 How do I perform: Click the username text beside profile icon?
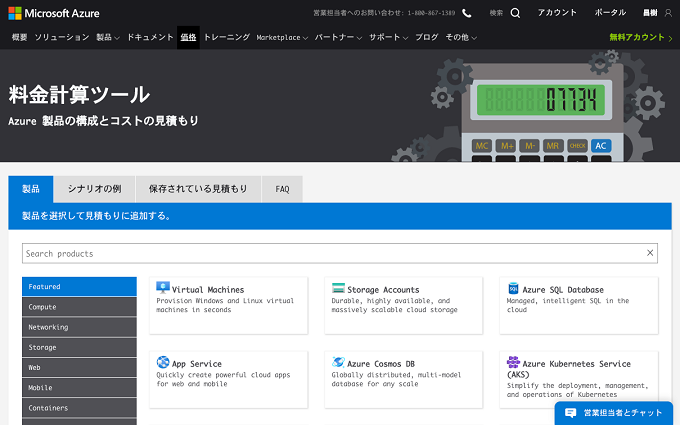(650, 13)
